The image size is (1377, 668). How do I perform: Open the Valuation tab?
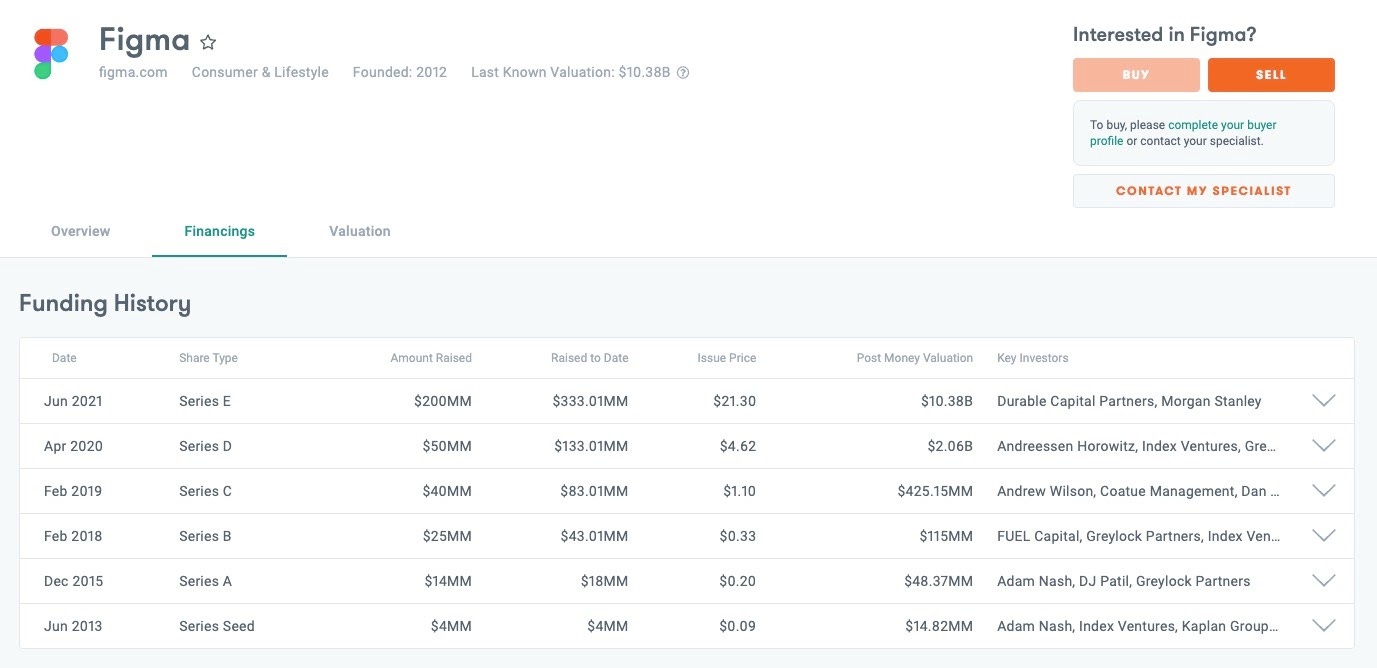[x=358, y=231]
